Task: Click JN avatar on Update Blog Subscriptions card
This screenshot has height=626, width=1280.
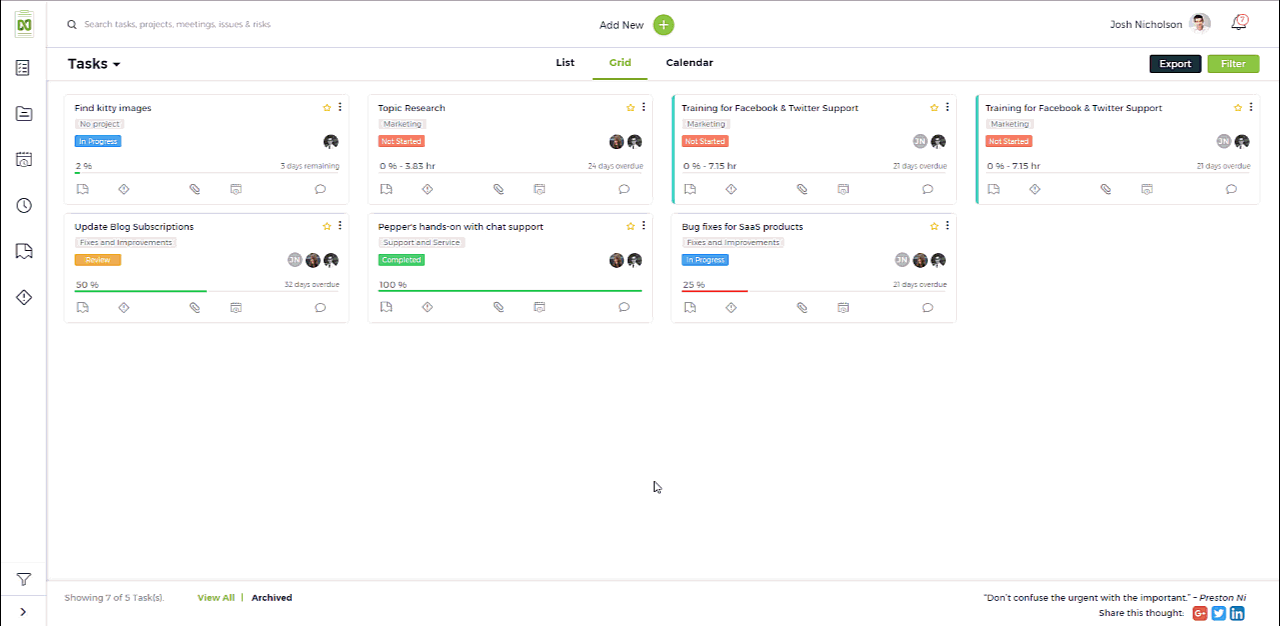Action: click(295, 260)
